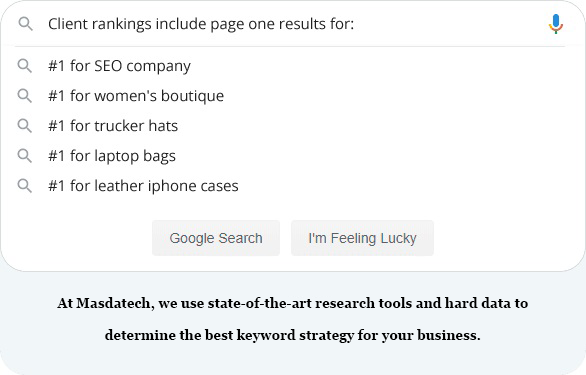Click search icon beside trucker hats

point(25,126)
